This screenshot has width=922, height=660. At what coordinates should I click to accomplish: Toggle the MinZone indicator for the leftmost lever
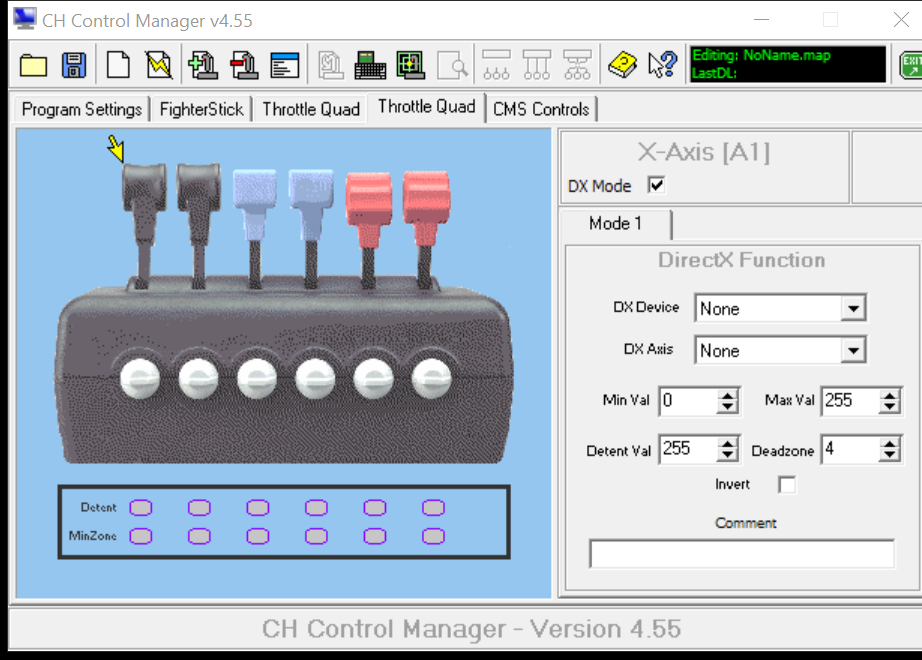141,536
